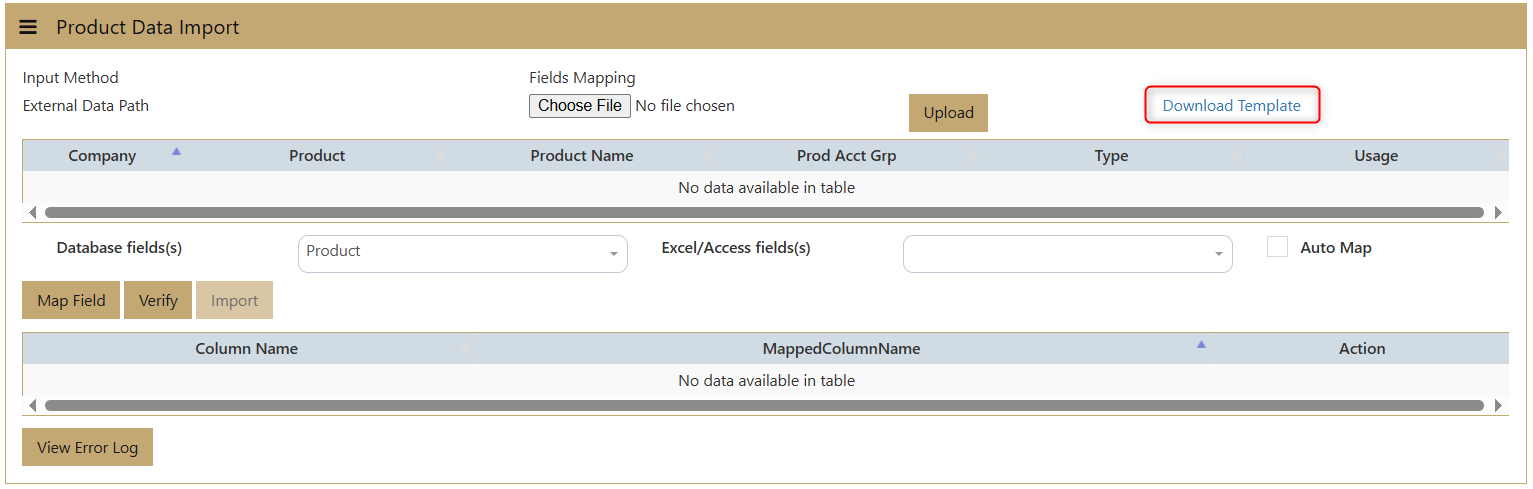1533x489 pixels.
Task: Open the hamburger menu icon
Action: (28, 27)
